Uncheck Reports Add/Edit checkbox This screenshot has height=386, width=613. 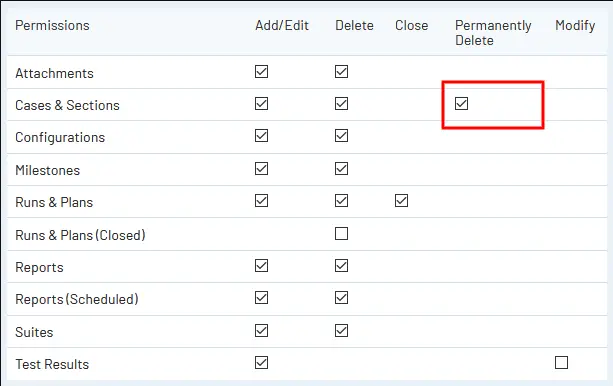tap(261, 266)
